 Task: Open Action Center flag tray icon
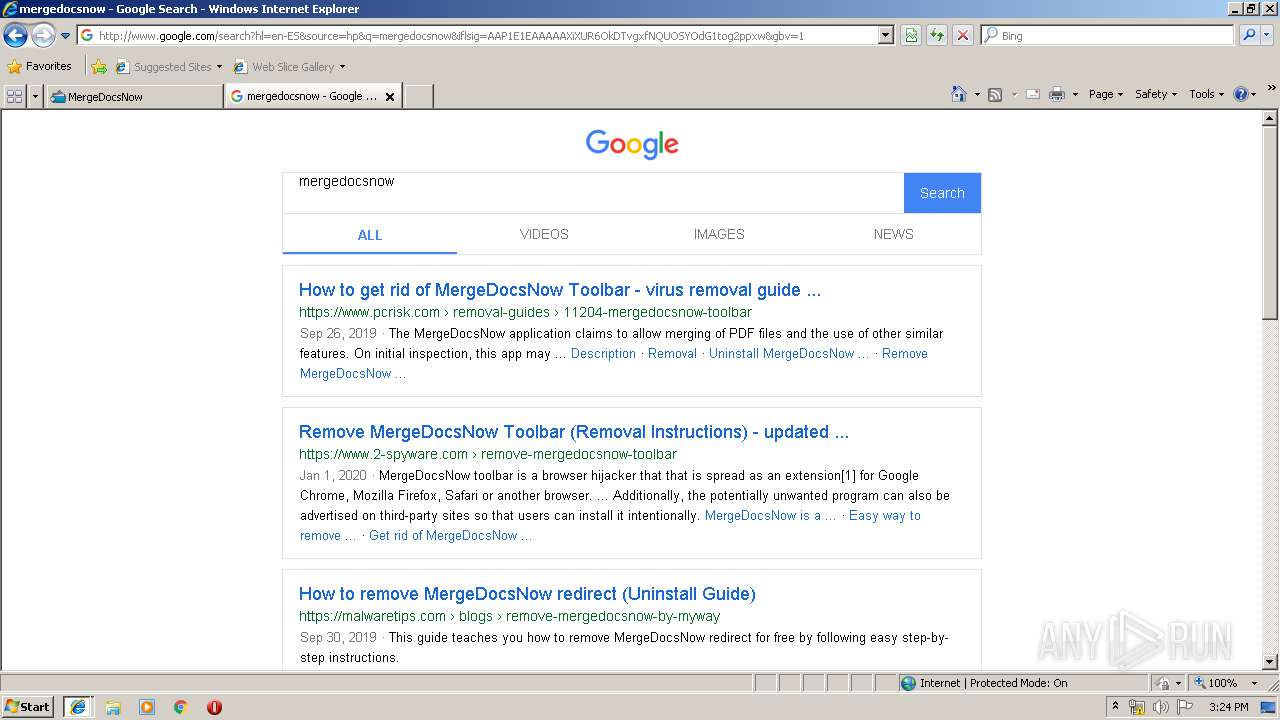coord(1185,707)
